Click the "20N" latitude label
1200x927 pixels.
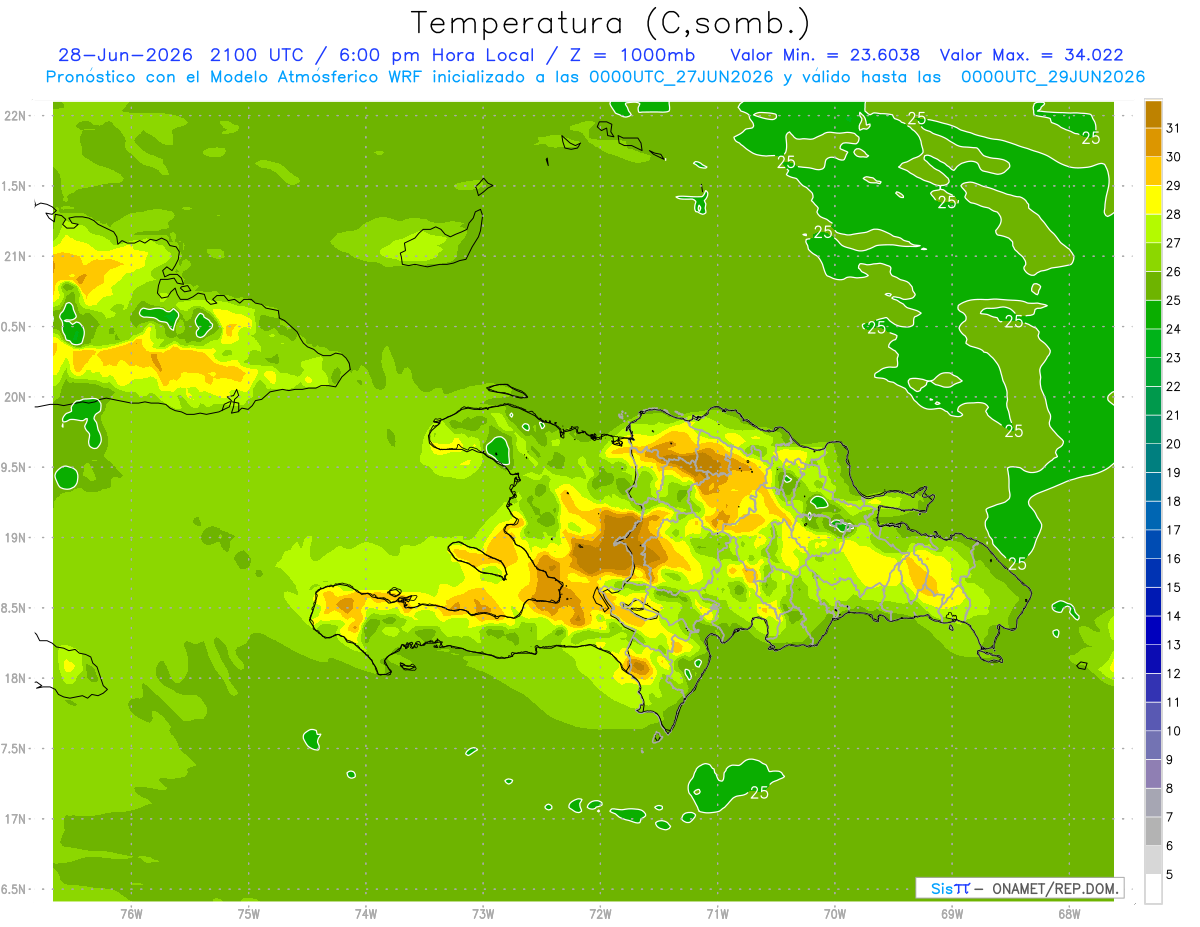[16, 397]
